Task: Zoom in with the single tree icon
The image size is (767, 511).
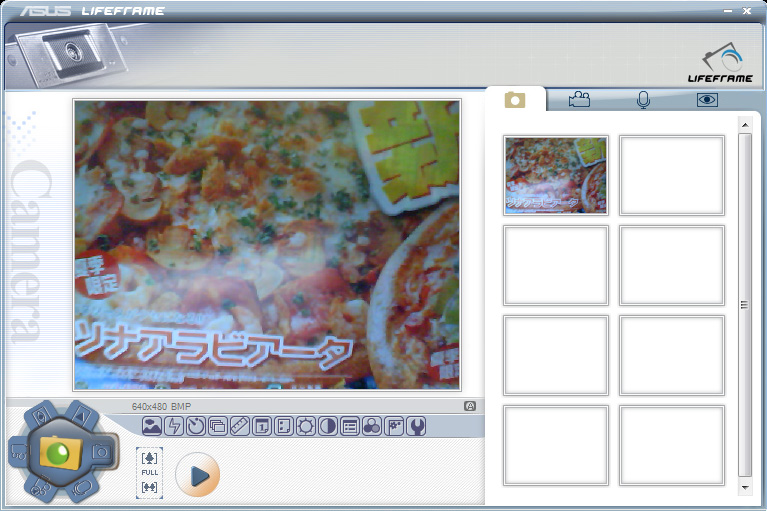Action: pyautogui.click(x=149, y=458)
